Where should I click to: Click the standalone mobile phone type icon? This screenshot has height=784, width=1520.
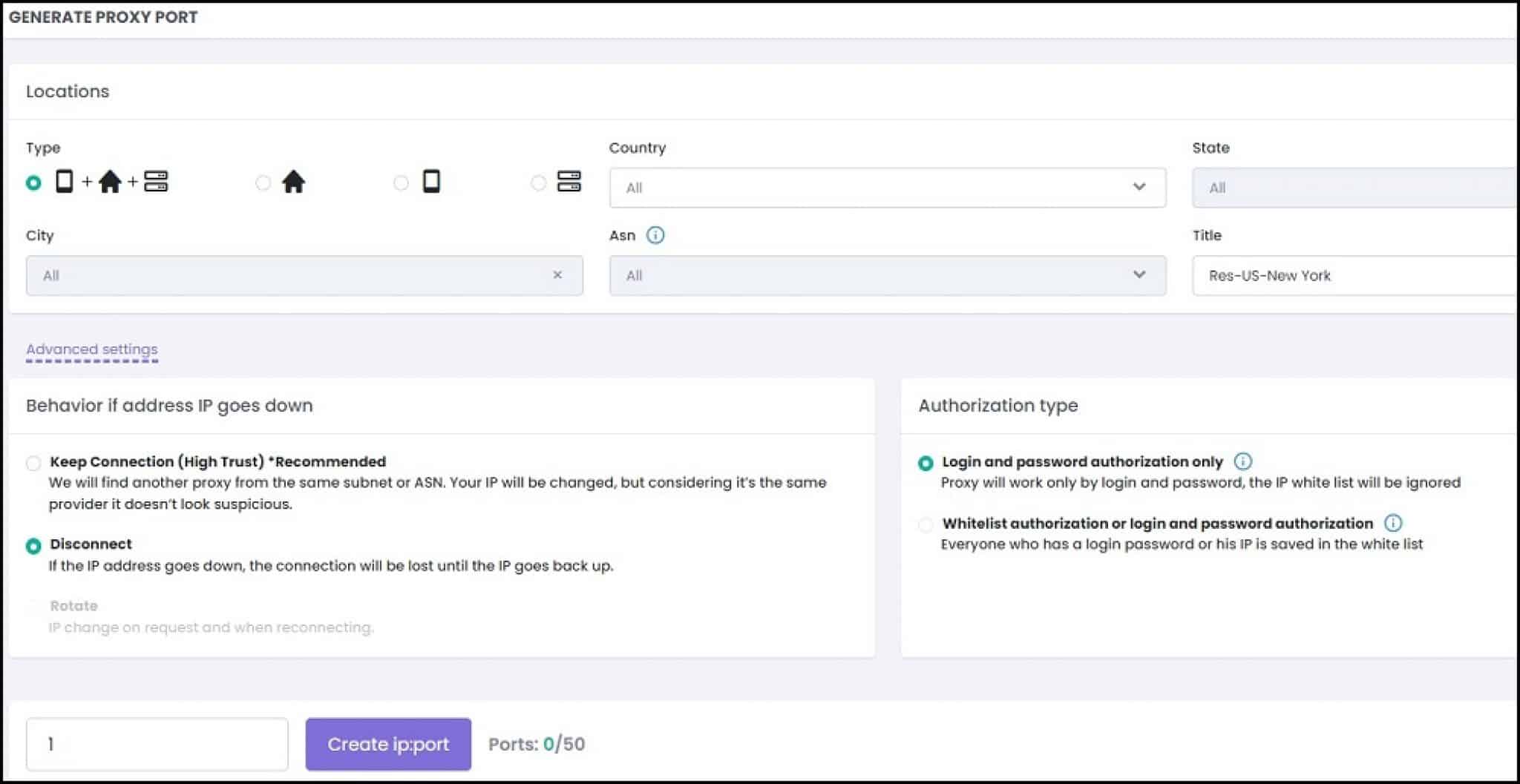pos(431,182)
